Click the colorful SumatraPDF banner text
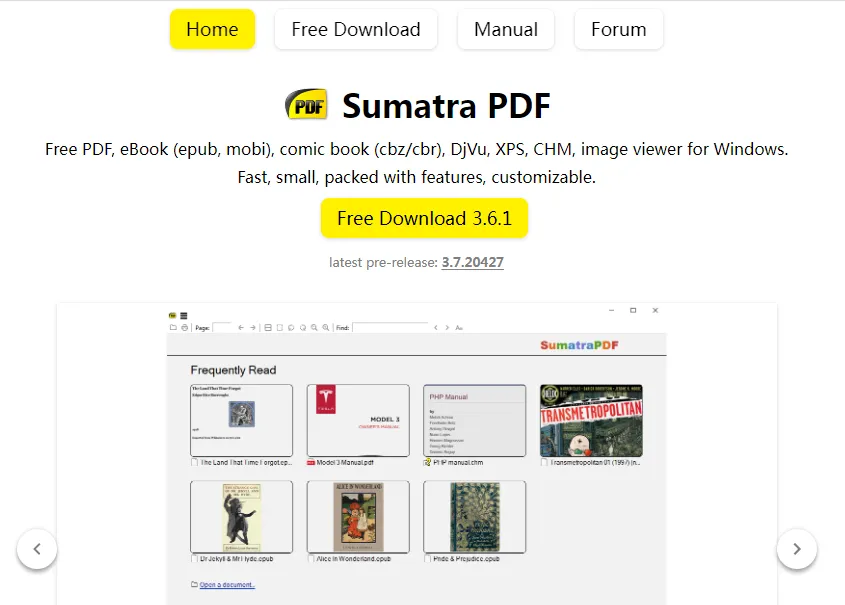 pos(579,345)
